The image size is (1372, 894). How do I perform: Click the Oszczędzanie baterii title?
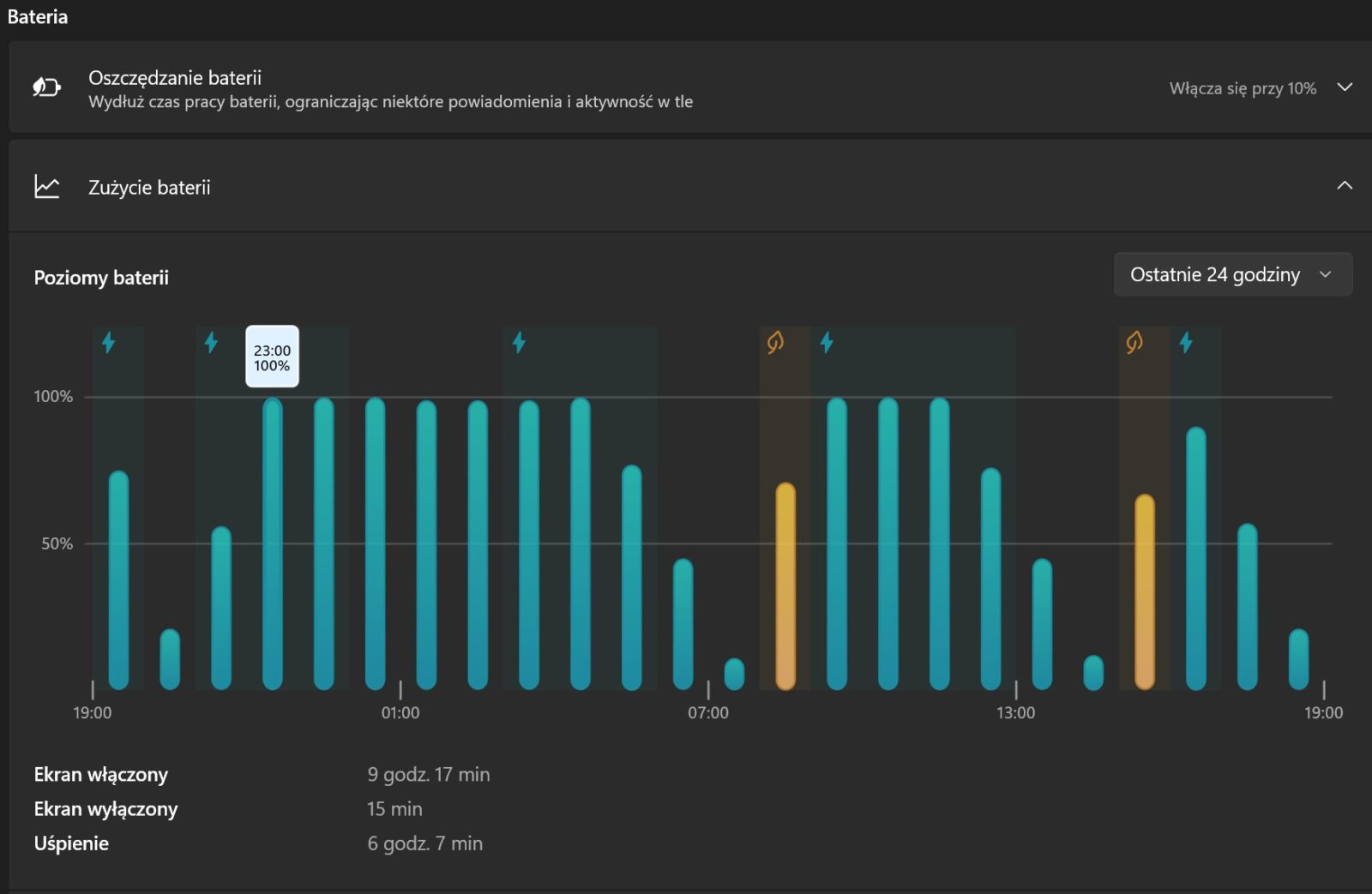[175, 78]
